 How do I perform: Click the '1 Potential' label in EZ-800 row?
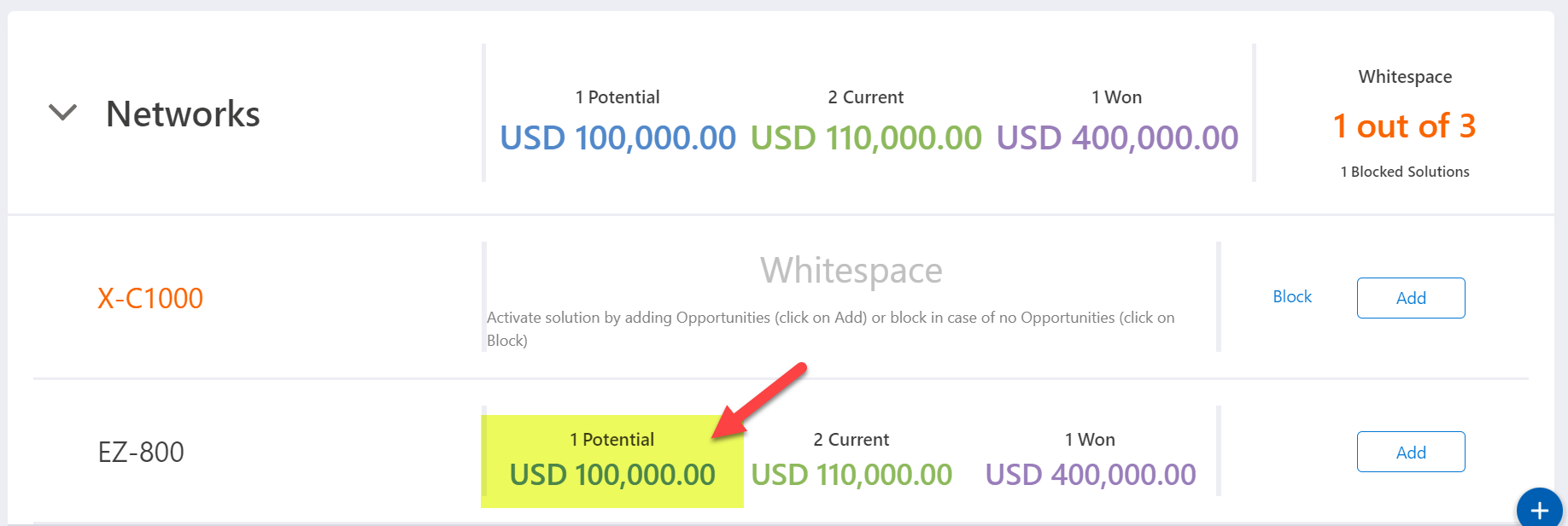tap(611, 440)
